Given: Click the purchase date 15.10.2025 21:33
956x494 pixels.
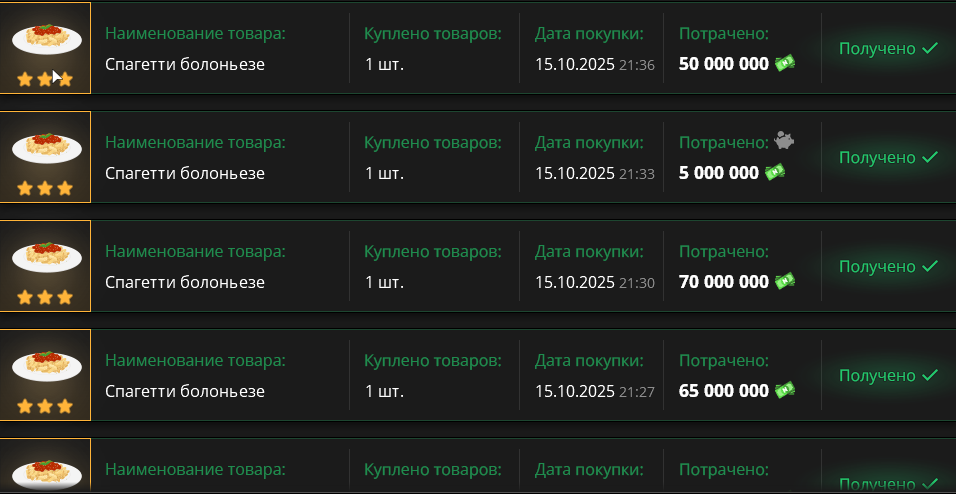Looking at the screenshot, I should point(594,173).
